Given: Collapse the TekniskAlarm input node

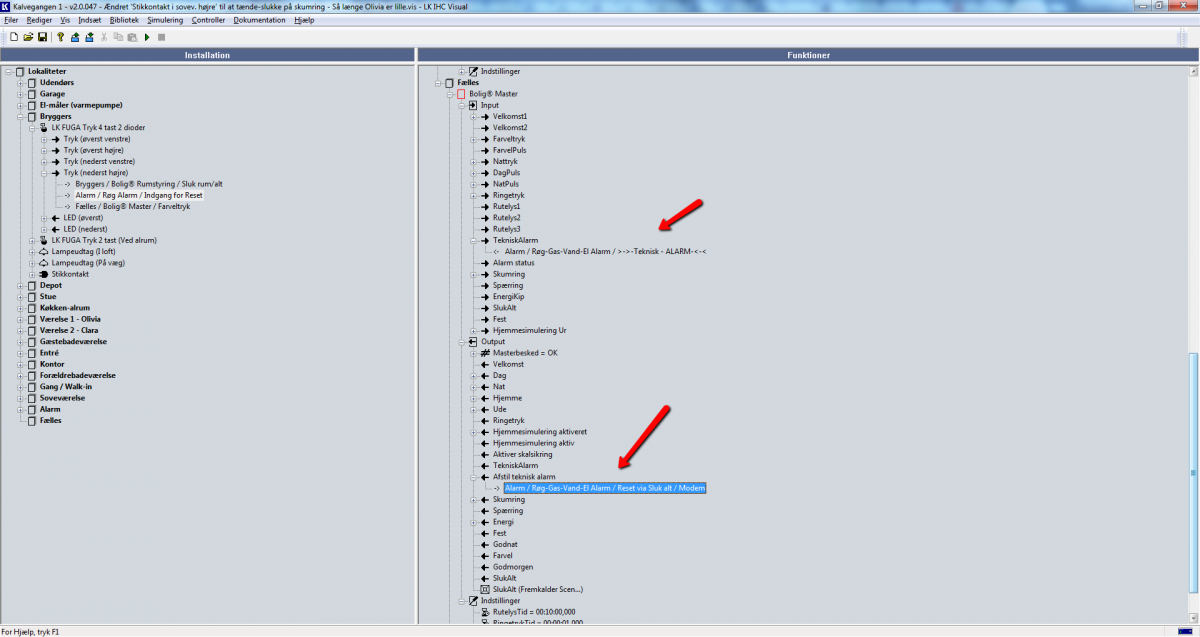Looking at the screenshot, I should [x=473, y=240].
